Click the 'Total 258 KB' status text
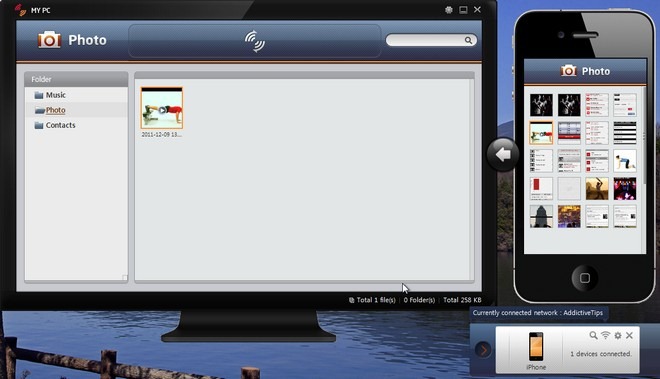Screen dimensions: 660x379 (x=462, y=300)
